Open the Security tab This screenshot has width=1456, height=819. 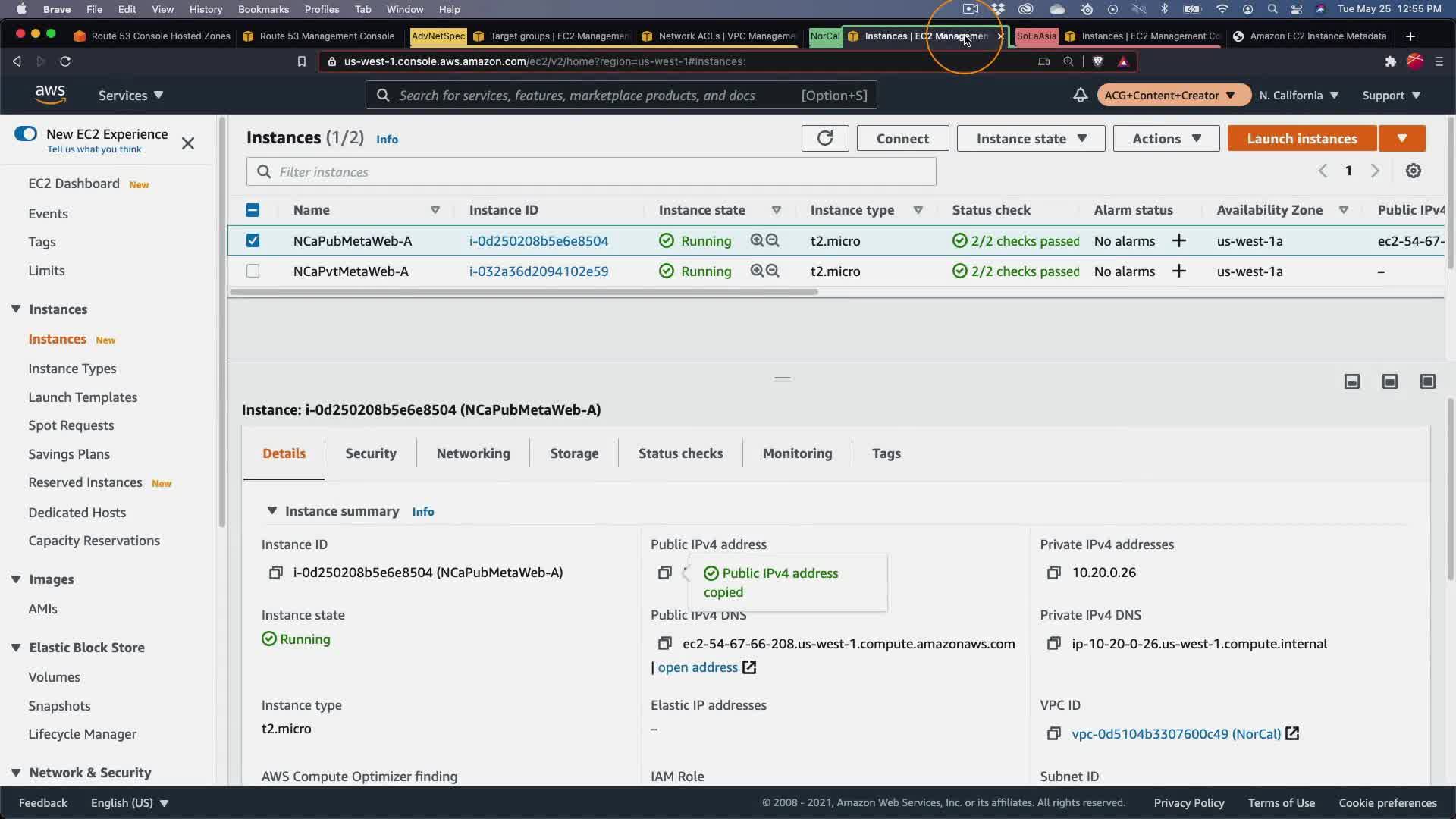[370, 453]
